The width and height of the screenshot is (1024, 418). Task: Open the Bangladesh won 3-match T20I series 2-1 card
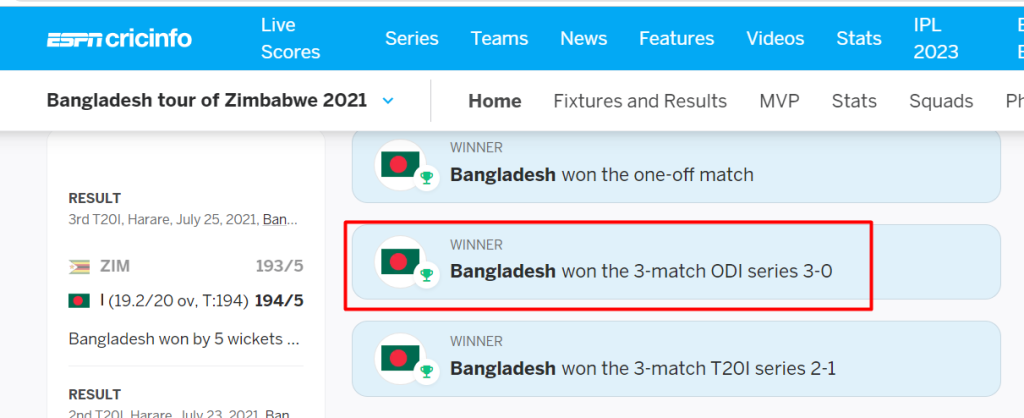(x=676, y=359)
